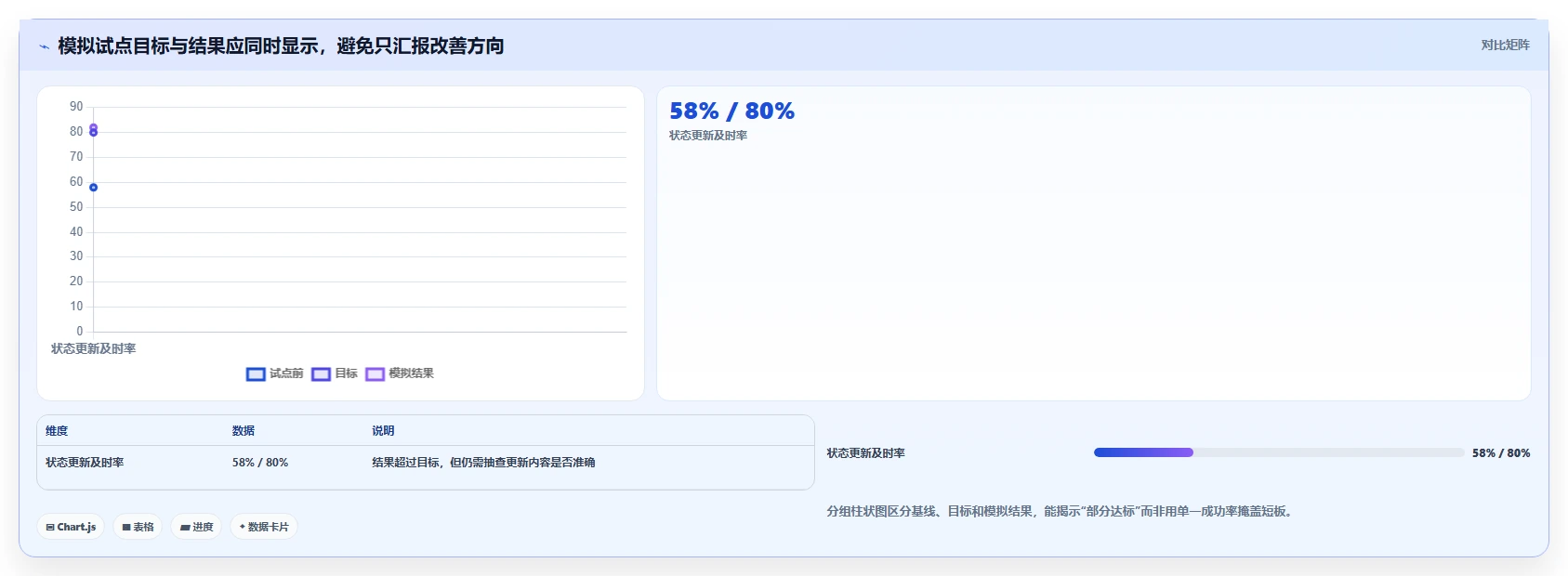The height and width of the screenshot is (576, 1568).
Task: Toggle the 试点前 legend series
Action: [x=274, y=373]
